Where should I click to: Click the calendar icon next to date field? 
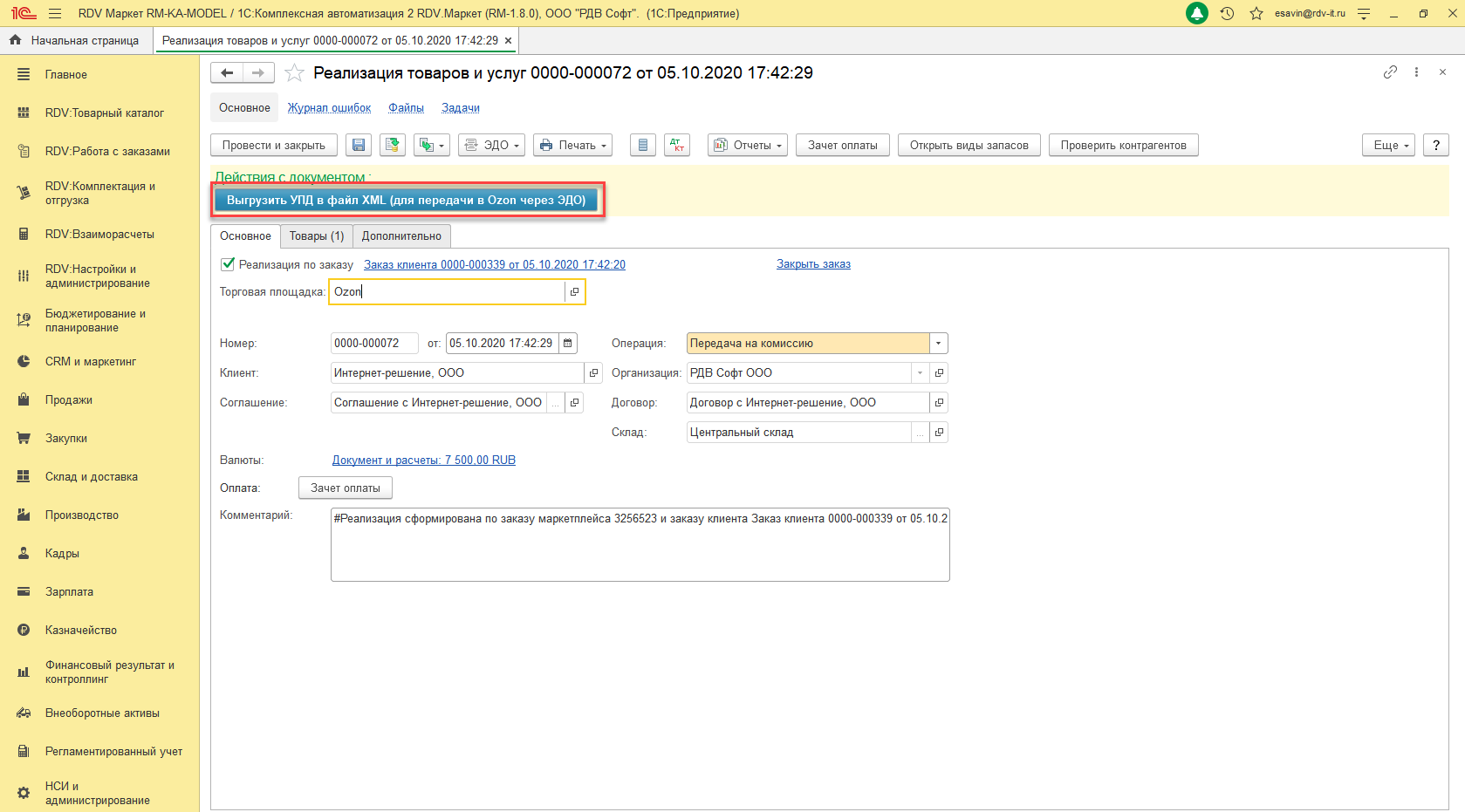tap(568, 344)
